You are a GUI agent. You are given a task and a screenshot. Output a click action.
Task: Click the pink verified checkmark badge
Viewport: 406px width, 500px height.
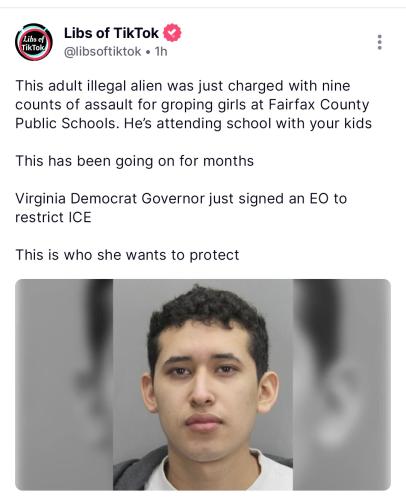172,33
